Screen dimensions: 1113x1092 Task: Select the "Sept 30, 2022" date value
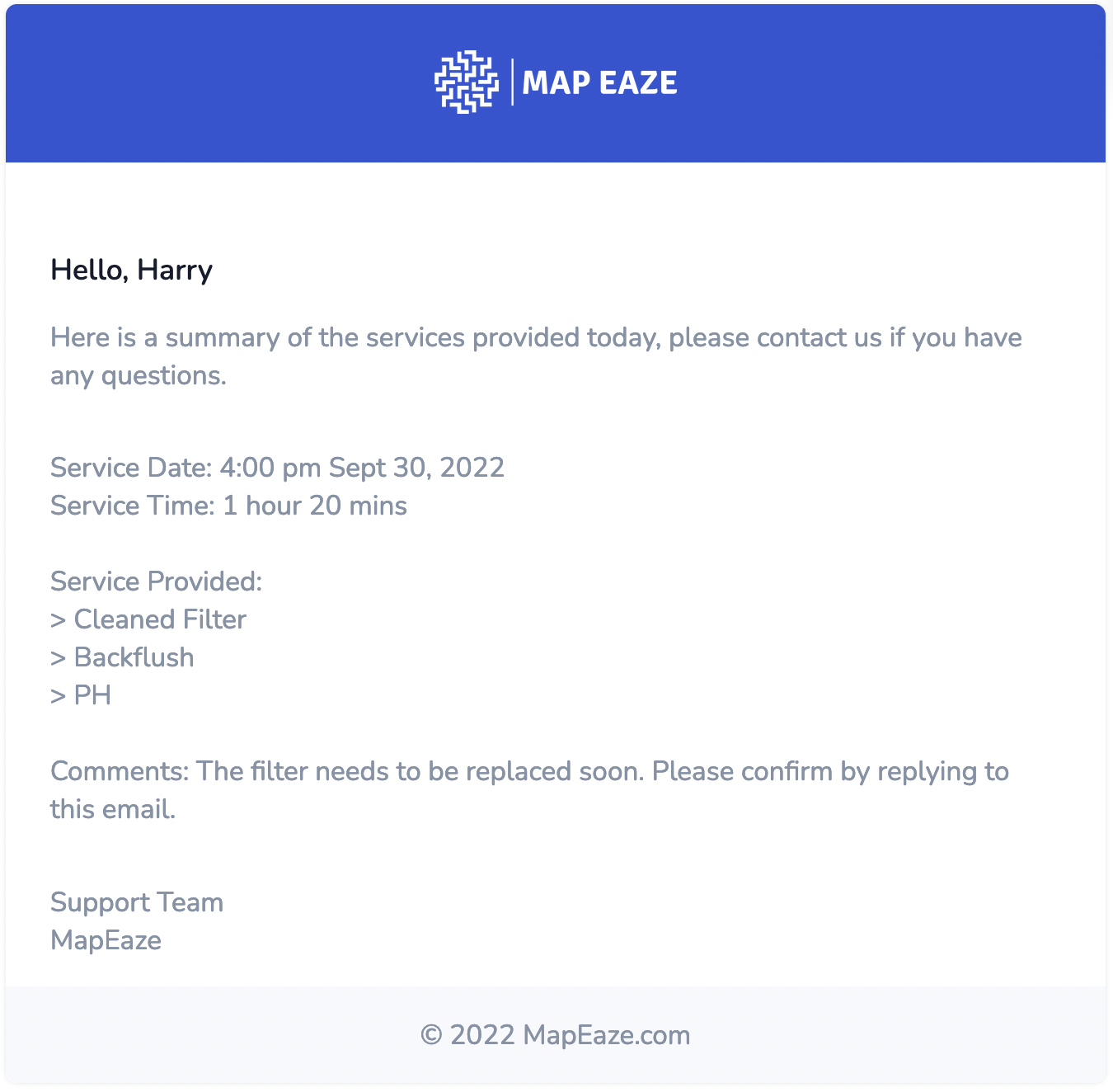pyautogui.click(x=416, y=468)
